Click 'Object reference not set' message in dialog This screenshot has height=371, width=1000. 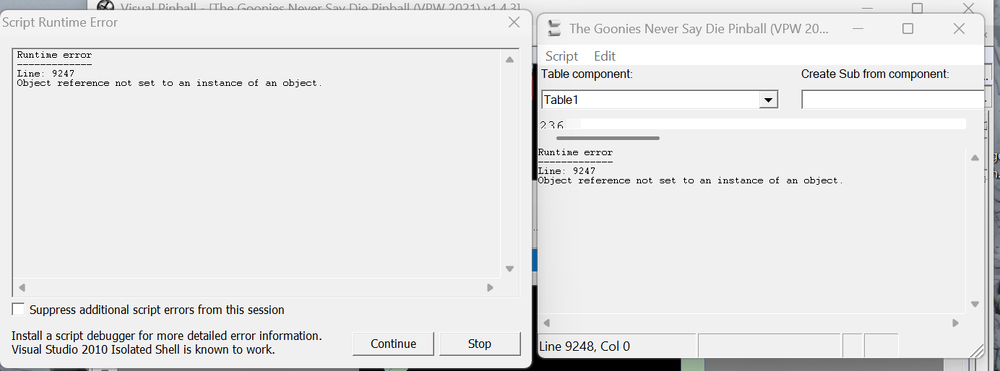(170, 83)
